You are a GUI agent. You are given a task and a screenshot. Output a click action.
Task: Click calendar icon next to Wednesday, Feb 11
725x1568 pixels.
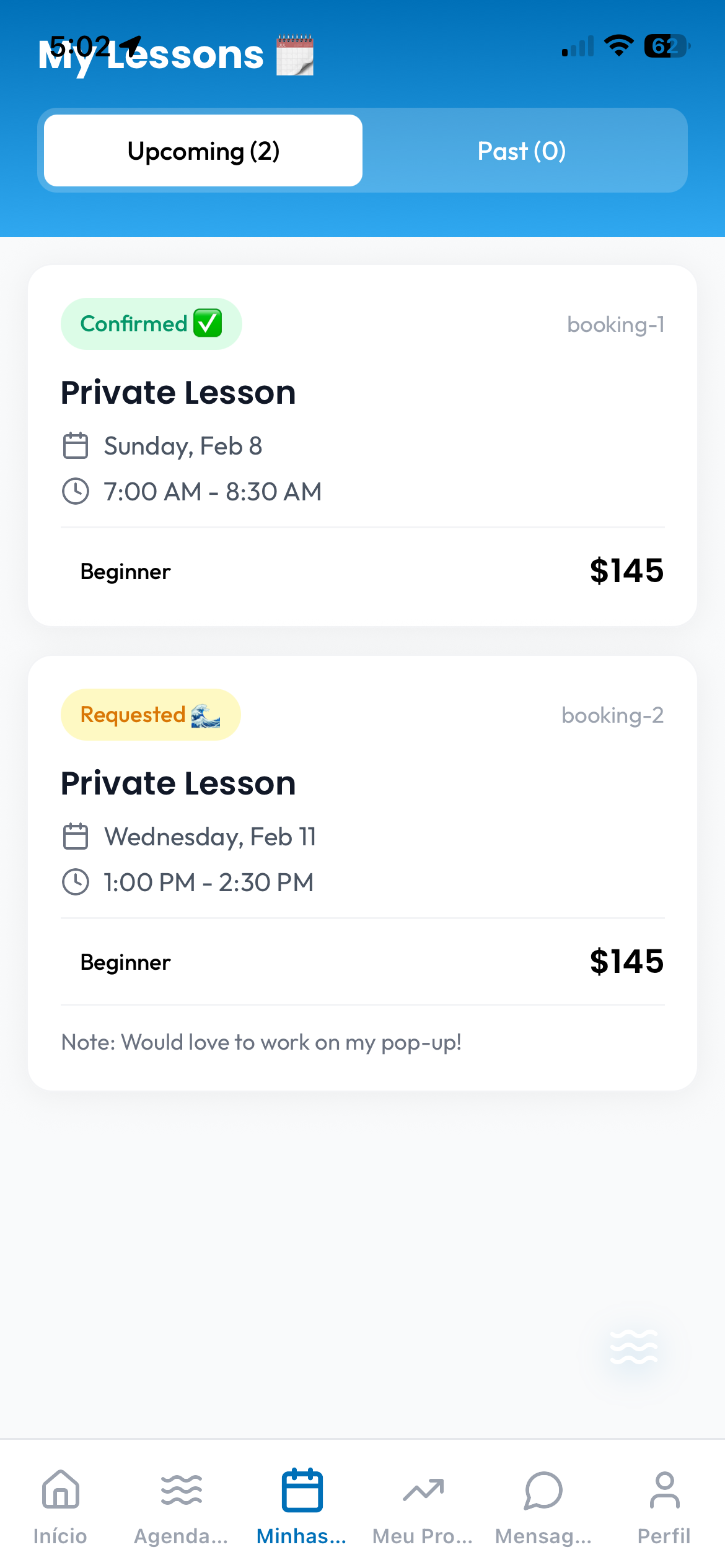(76, 837)
